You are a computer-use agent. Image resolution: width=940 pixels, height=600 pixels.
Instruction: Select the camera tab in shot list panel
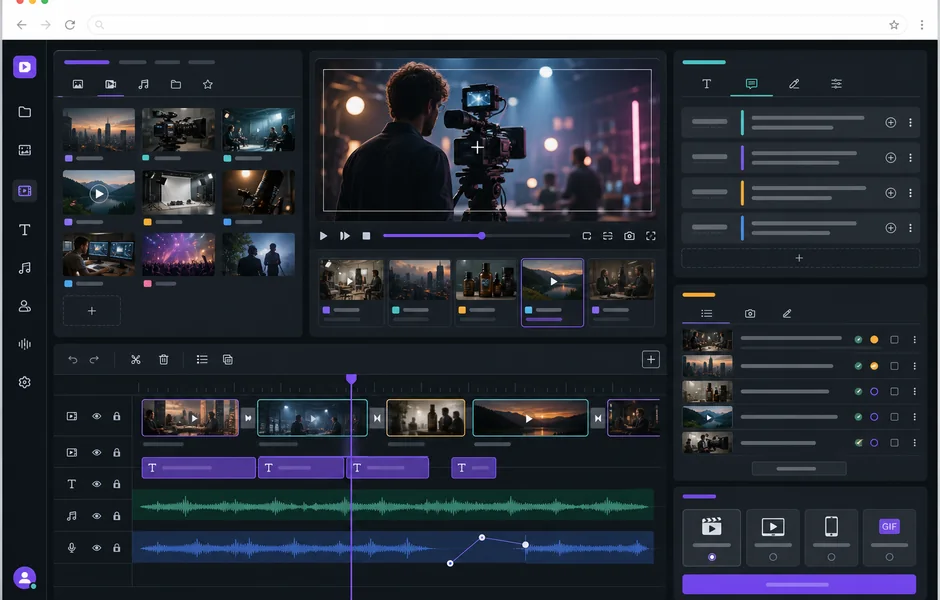coord(750,313)
